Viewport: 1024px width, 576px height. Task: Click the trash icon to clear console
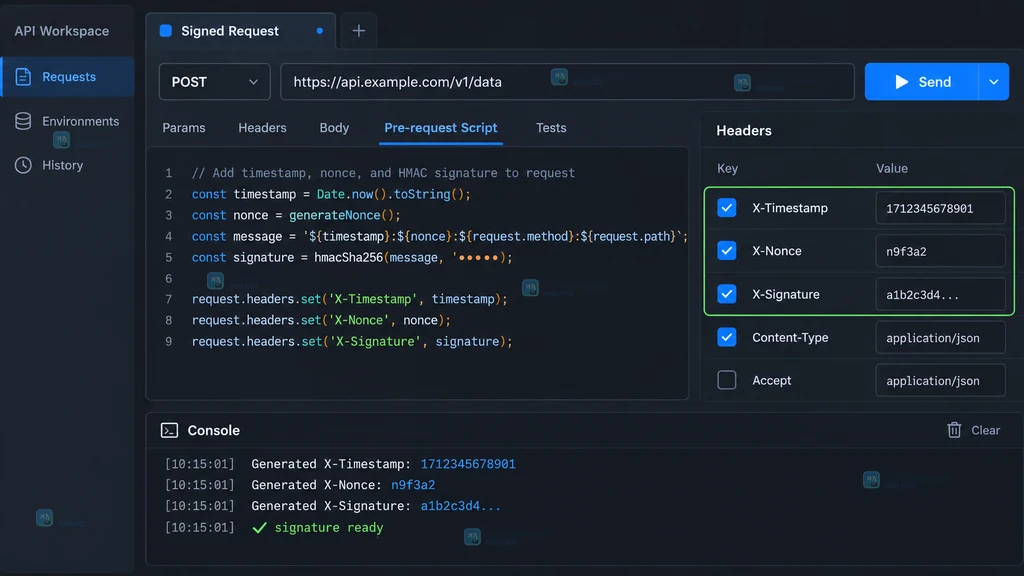tap(954, 430)
